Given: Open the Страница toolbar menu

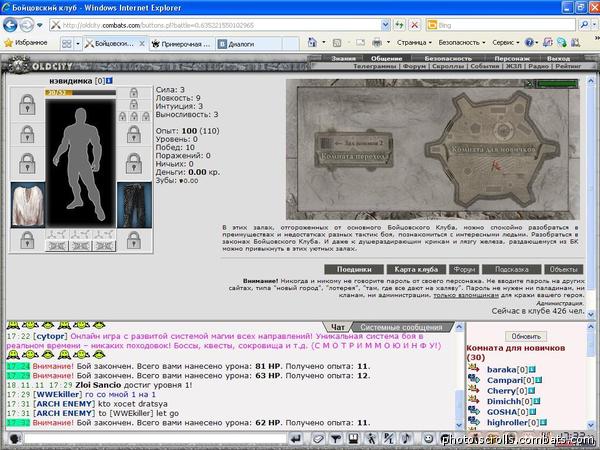Looking at the screenshot, I should (x=414, y=42).
